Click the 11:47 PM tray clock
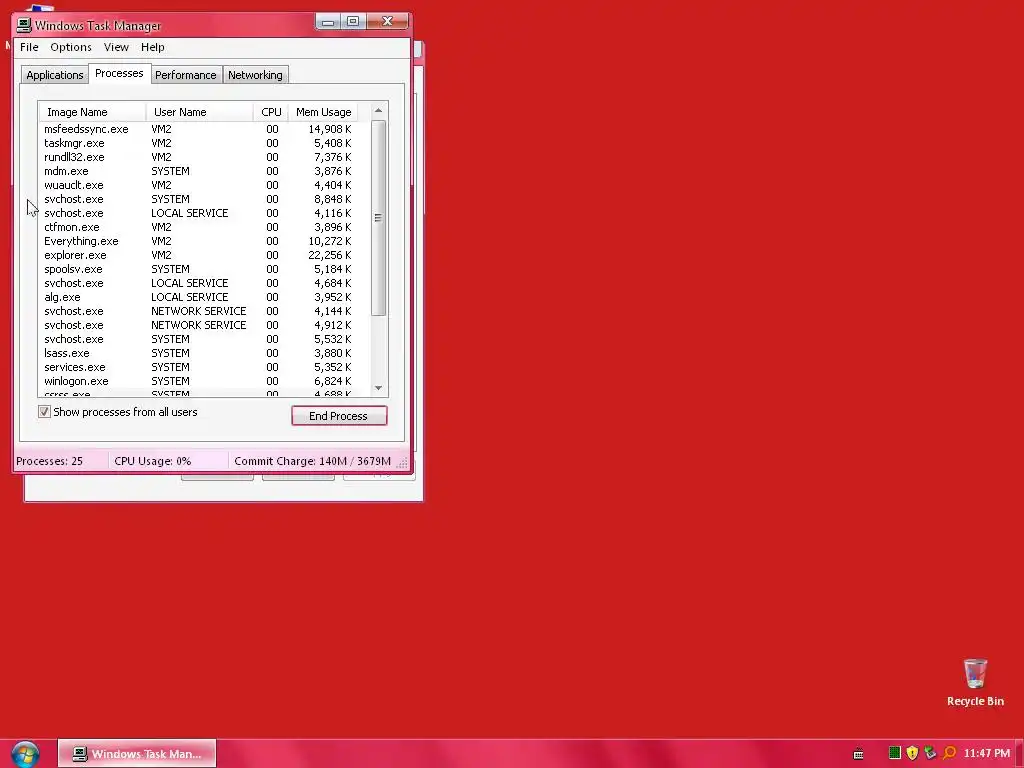This screenshot has height=768, width=1024. click(987, 754)
